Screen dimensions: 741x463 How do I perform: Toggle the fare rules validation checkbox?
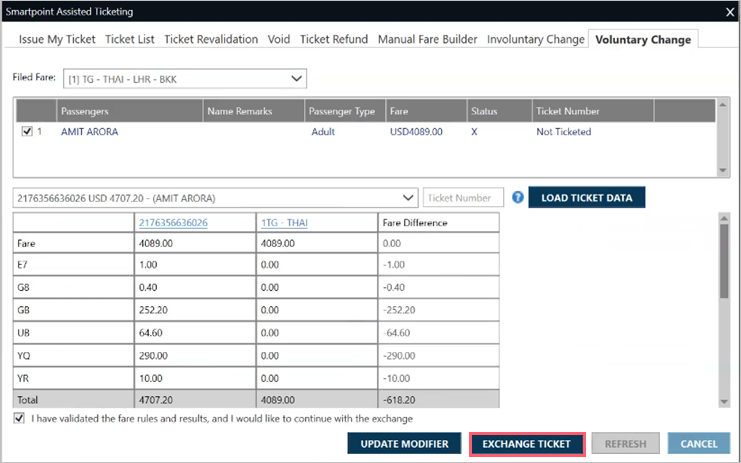(x=21, y=419)
